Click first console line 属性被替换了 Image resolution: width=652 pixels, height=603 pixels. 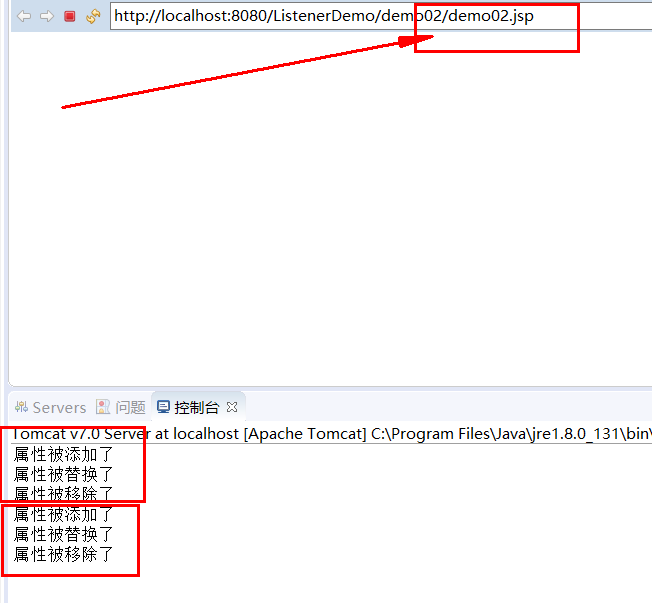63,474
